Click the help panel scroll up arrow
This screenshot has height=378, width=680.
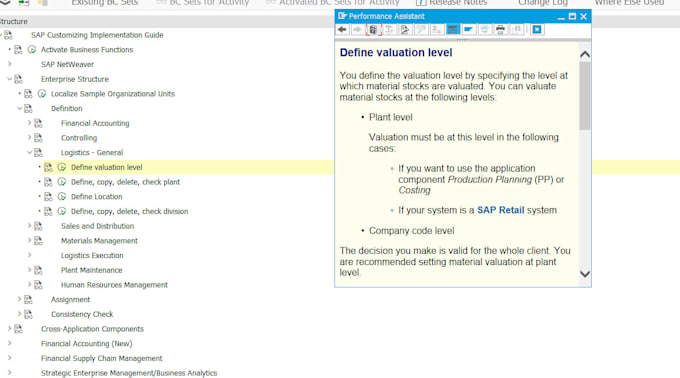[x=585, y=55]
